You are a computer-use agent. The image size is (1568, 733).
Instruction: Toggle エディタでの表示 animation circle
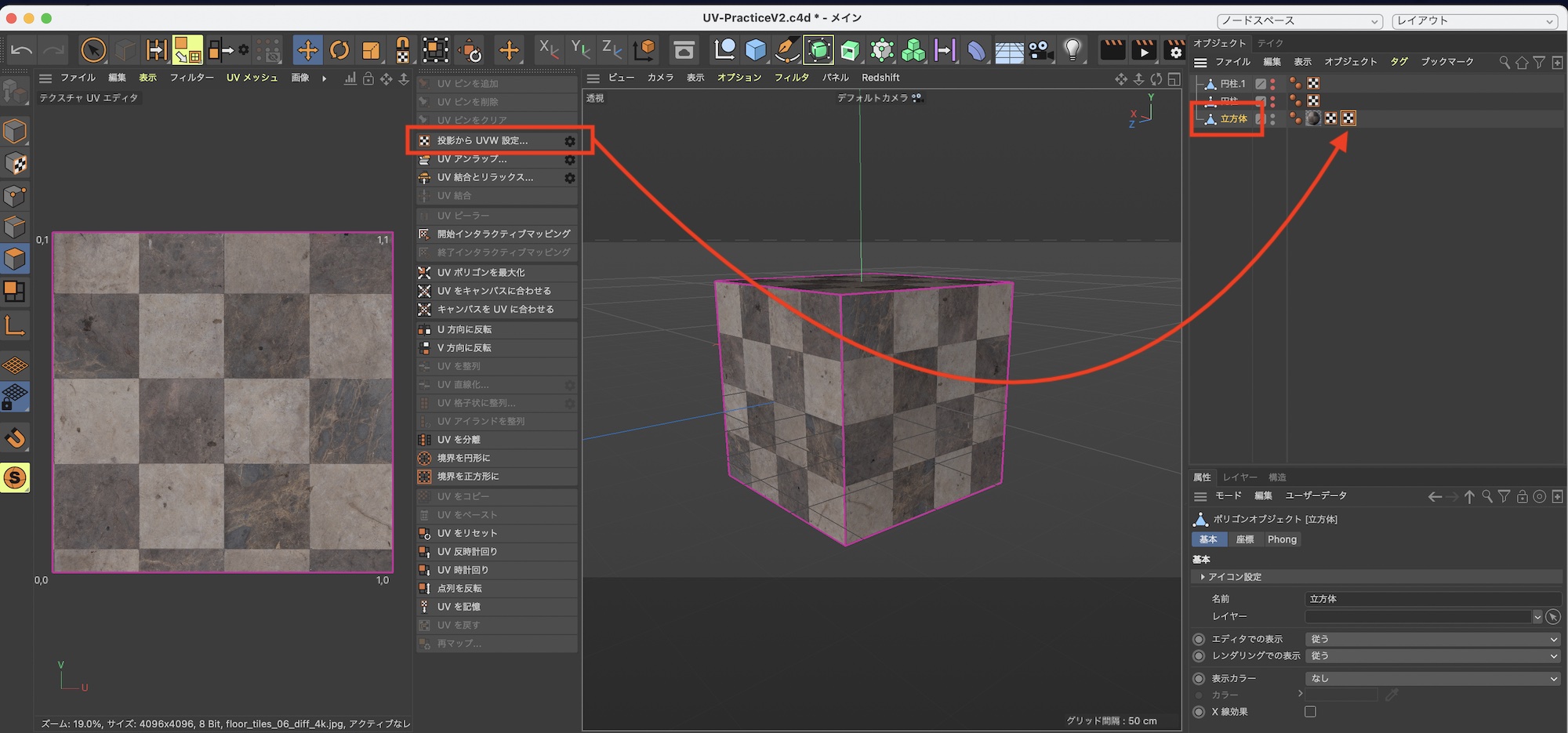coord(1199,639)
